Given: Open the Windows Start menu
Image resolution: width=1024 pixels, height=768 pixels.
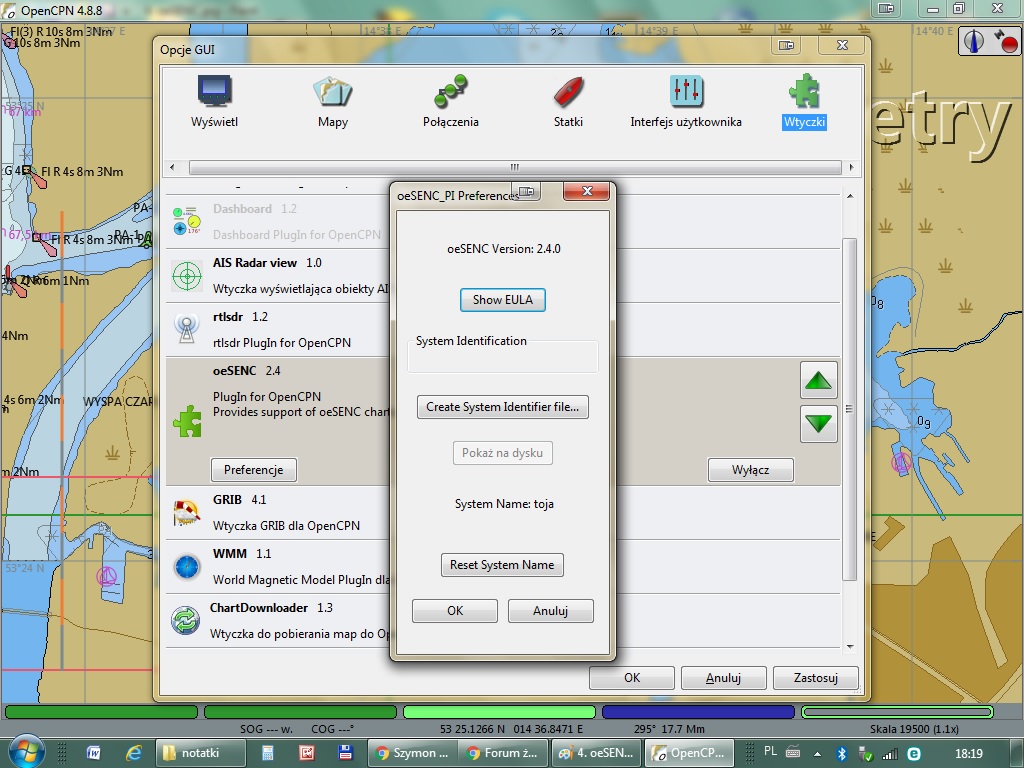Looking at the screenshot, I should click(25, 752).
